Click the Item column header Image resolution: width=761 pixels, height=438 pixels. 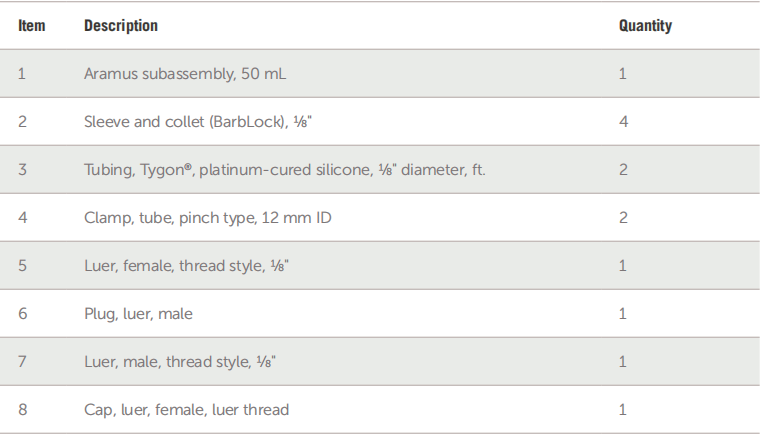coord(32,26)
